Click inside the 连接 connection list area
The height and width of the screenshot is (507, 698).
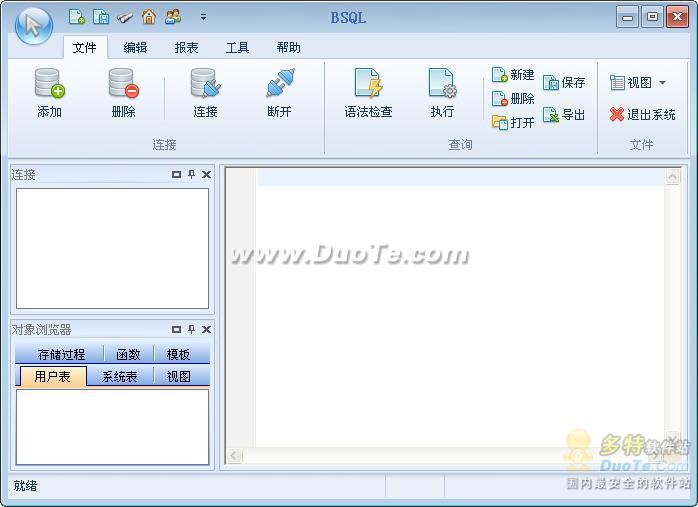coord(112,248)
